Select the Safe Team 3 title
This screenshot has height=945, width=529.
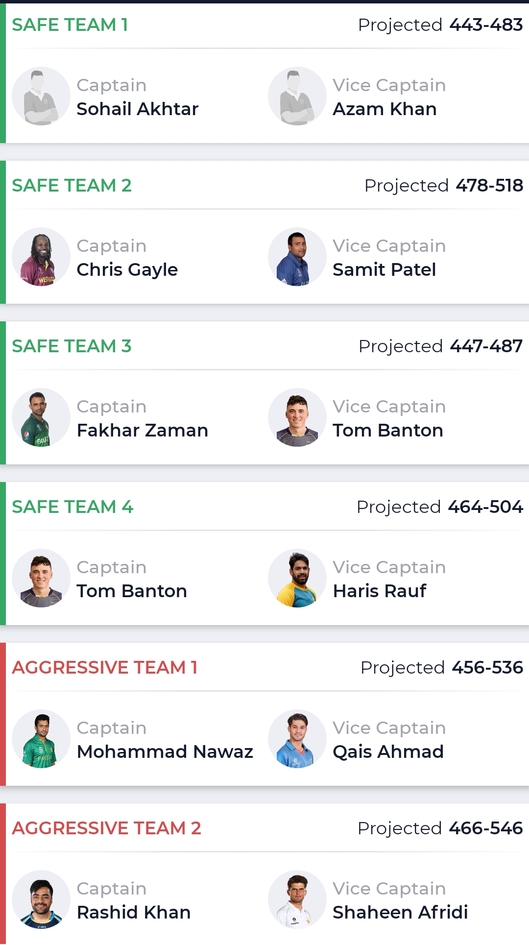tap(72, 346)
